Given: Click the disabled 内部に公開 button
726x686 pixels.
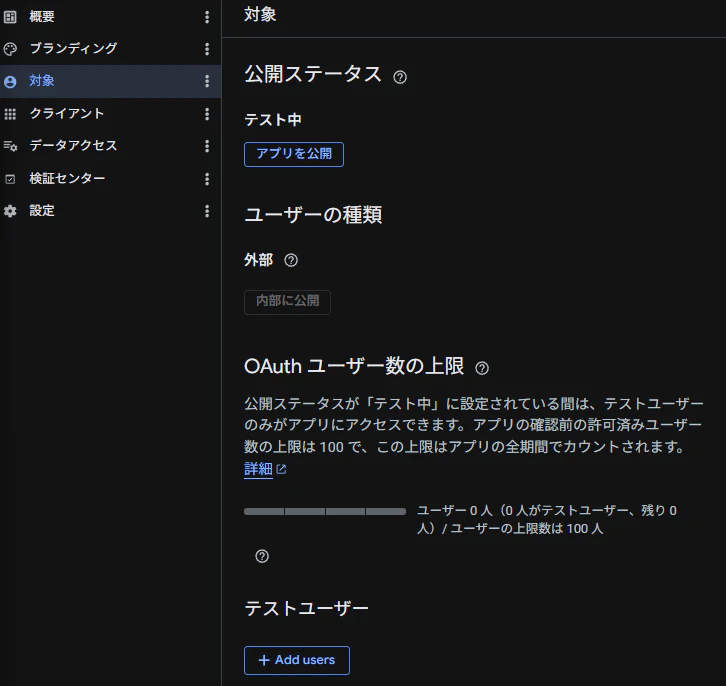Looking at the screenshot, I should coord(288,302).
